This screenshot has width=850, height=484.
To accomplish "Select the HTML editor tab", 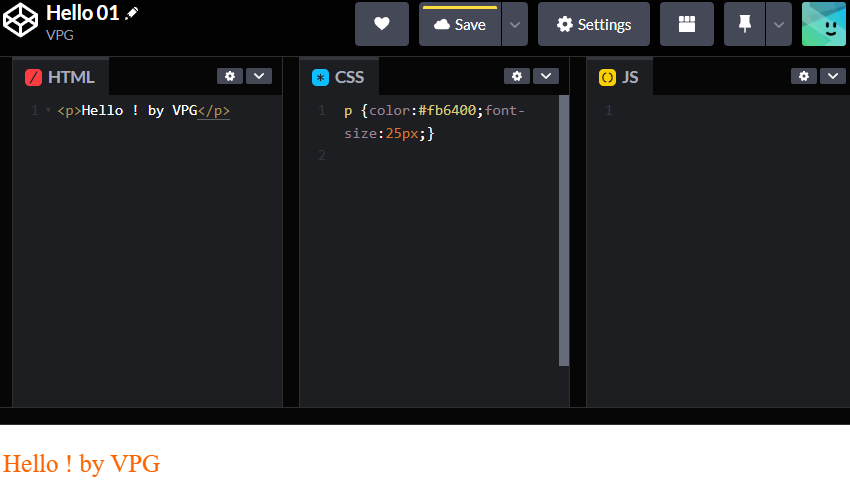I will pos(61,77).
